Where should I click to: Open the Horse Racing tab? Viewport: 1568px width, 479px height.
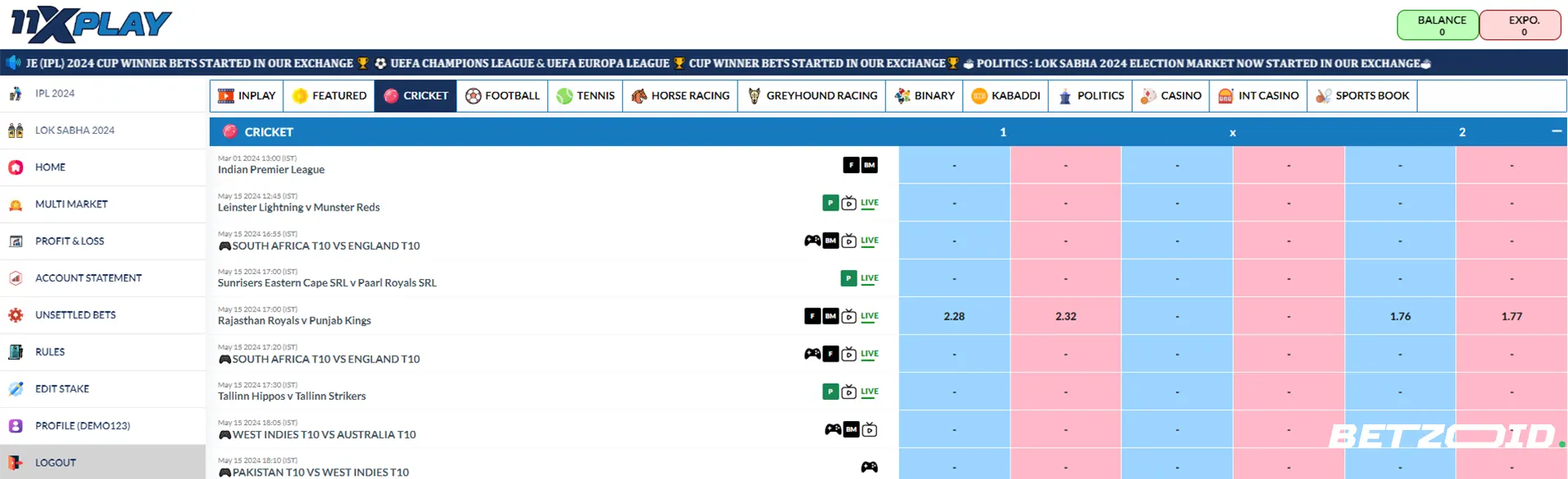[680, 95]
